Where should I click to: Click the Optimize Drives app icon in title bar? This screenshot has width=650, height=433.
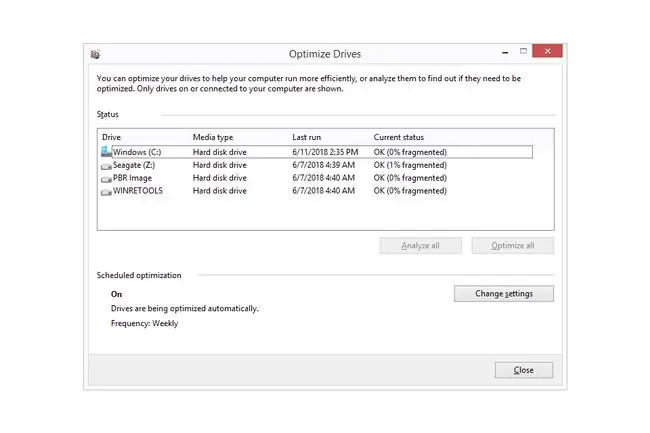(x=95, y=54)
